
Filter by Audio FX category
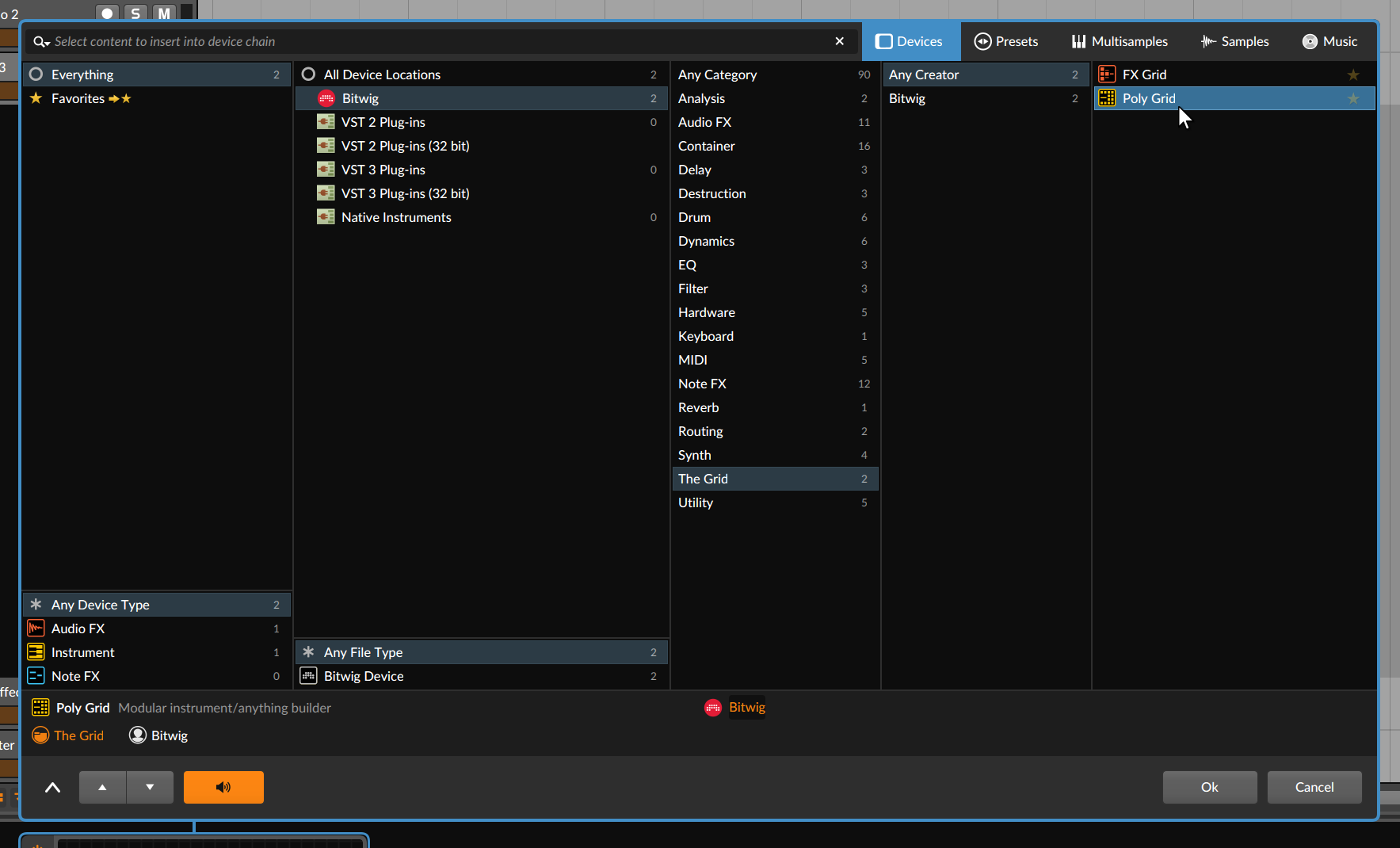[x=775, y=122]
